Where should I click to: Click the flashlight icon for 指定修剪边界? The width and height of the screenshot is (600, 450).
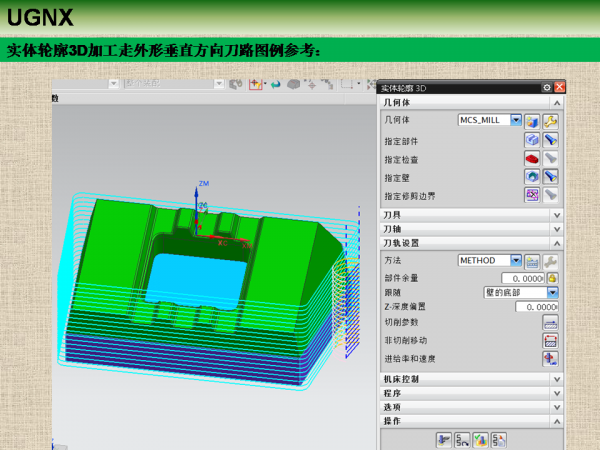(x=550, y=195)
